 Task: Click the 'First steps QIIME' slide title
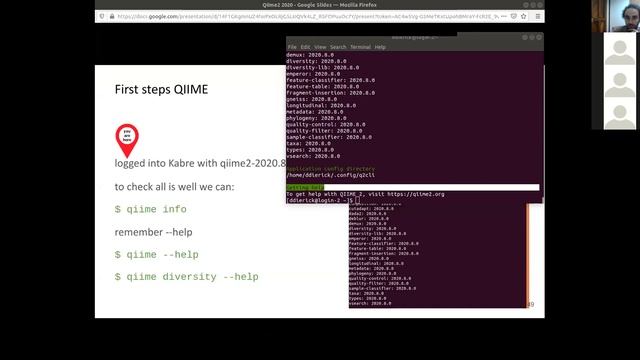(x=161, y=89)
